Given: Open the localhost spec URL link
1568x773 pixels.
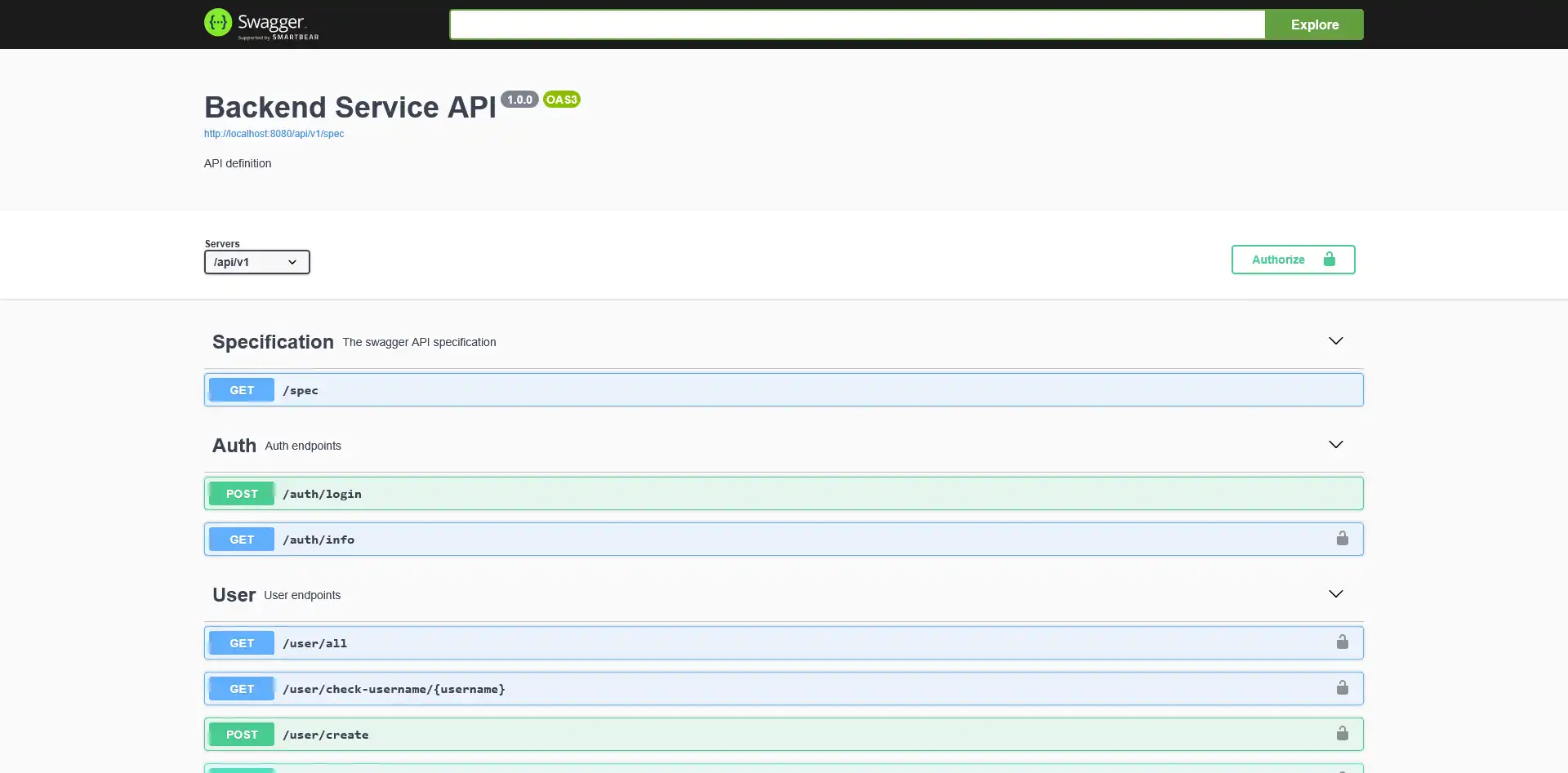Looking at the screenshot, I should [274, 134].
